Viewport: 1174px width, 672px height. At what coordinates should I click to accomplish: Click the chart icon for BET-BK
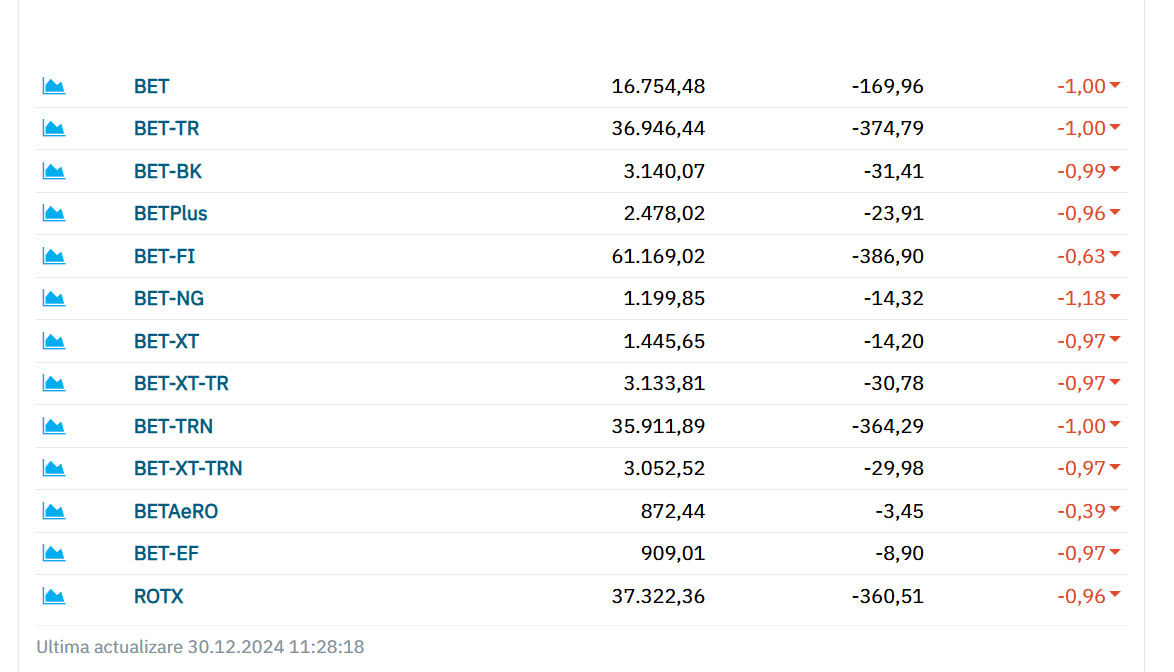[54, 171]
